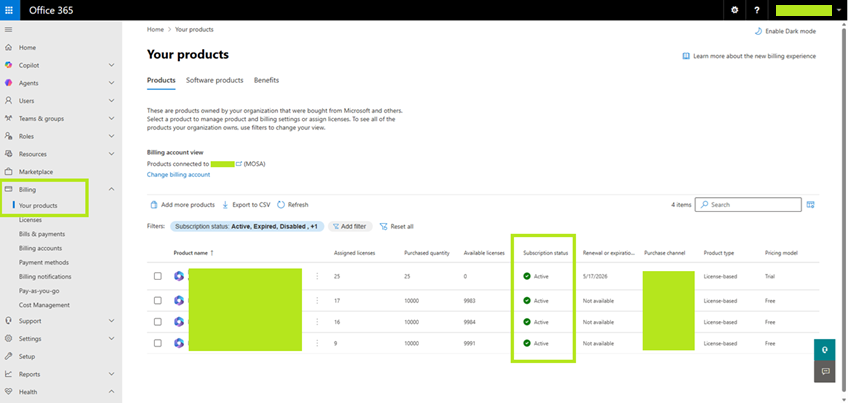Select checkbox for the Trial product row
This screenshot has height=403, width=848.
[x=157, y=276]
